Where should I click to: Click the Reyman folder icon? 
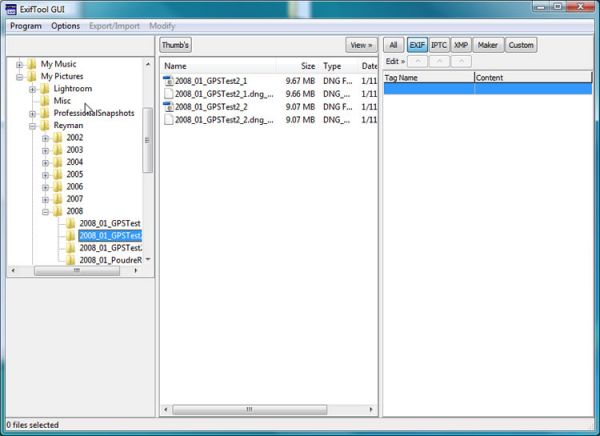pos(45,125)
